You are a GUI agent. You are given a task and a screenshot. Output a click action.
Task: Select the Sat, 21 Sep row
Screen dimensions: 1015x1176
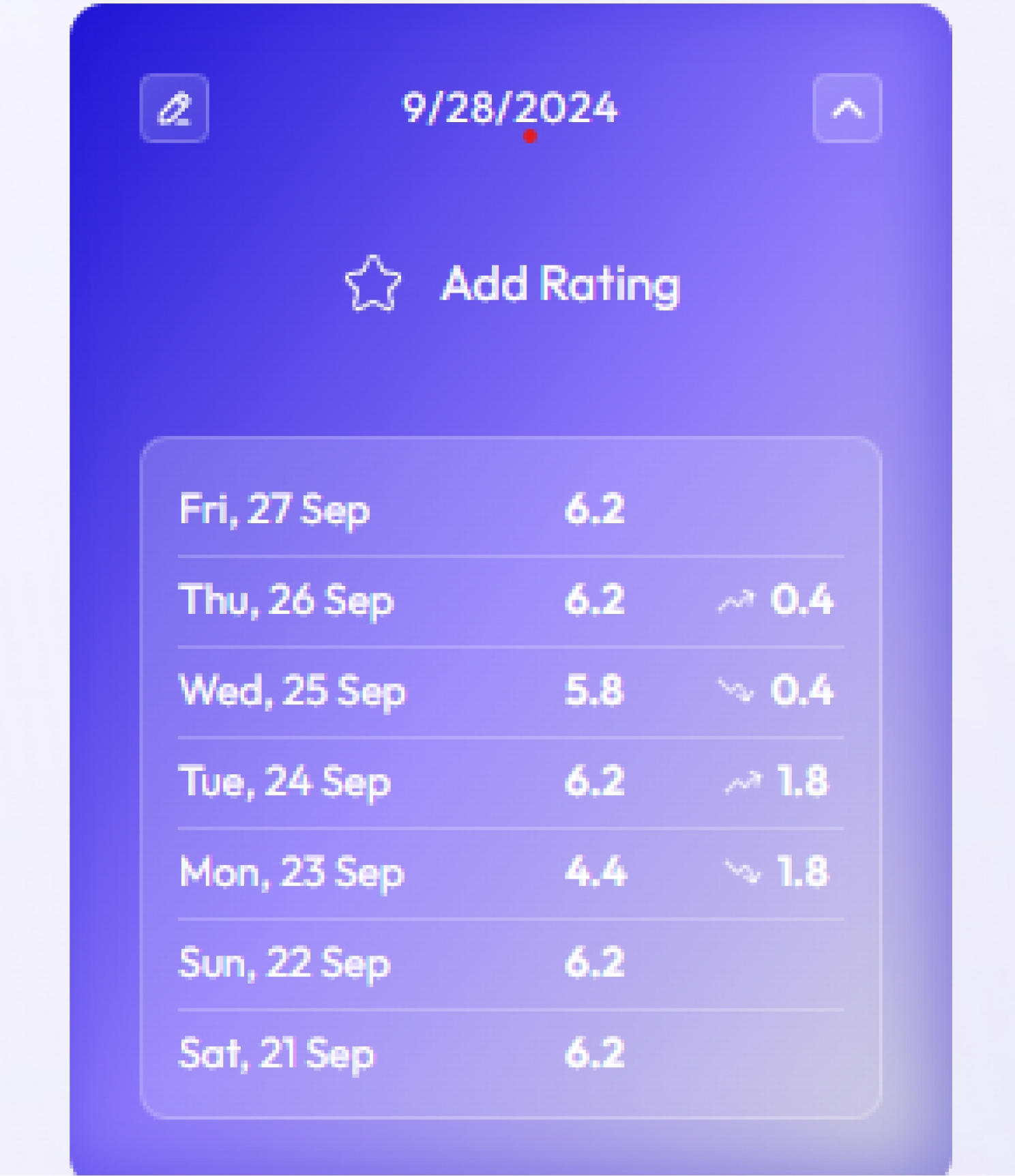click(510, 1055)
